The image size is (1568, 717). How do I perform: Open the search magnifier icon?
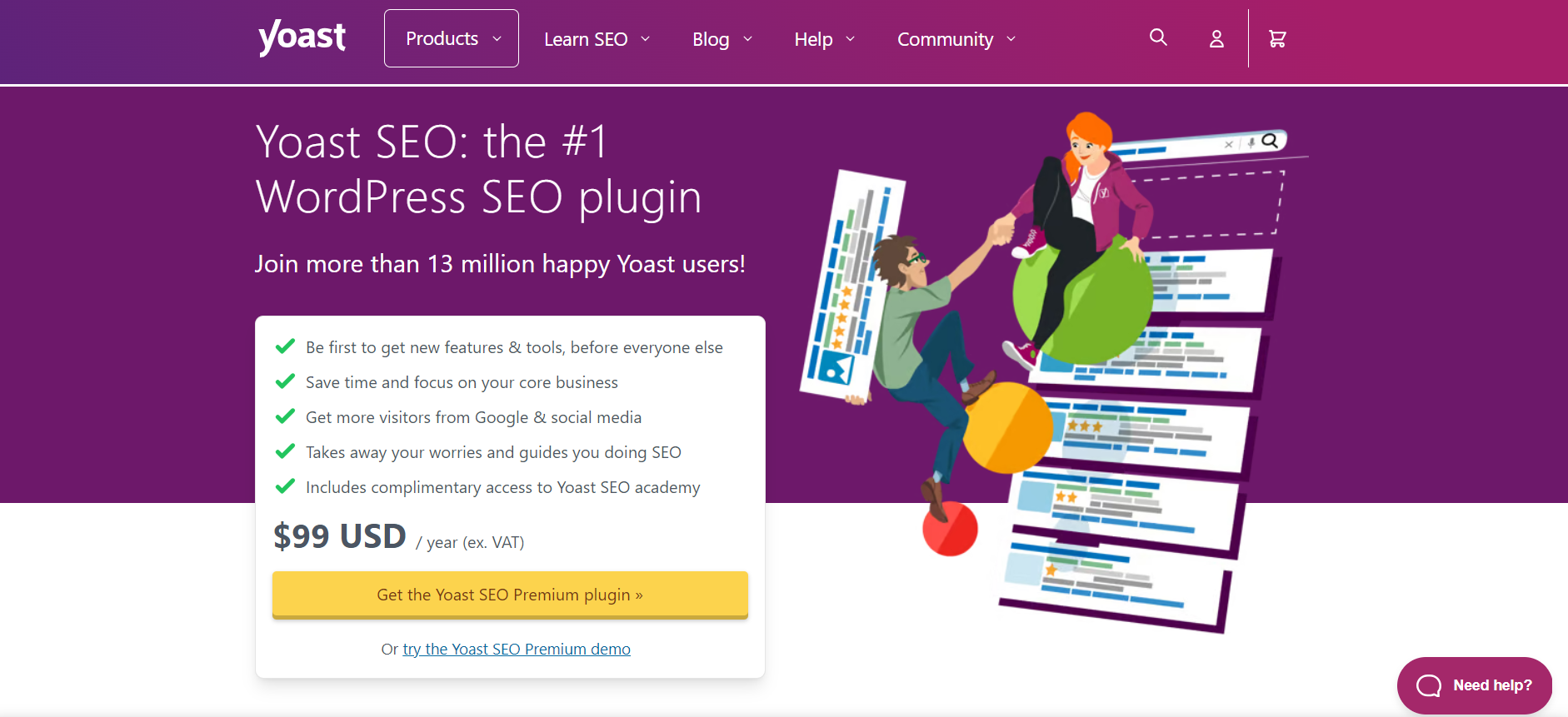click(x=1158, y=37)
